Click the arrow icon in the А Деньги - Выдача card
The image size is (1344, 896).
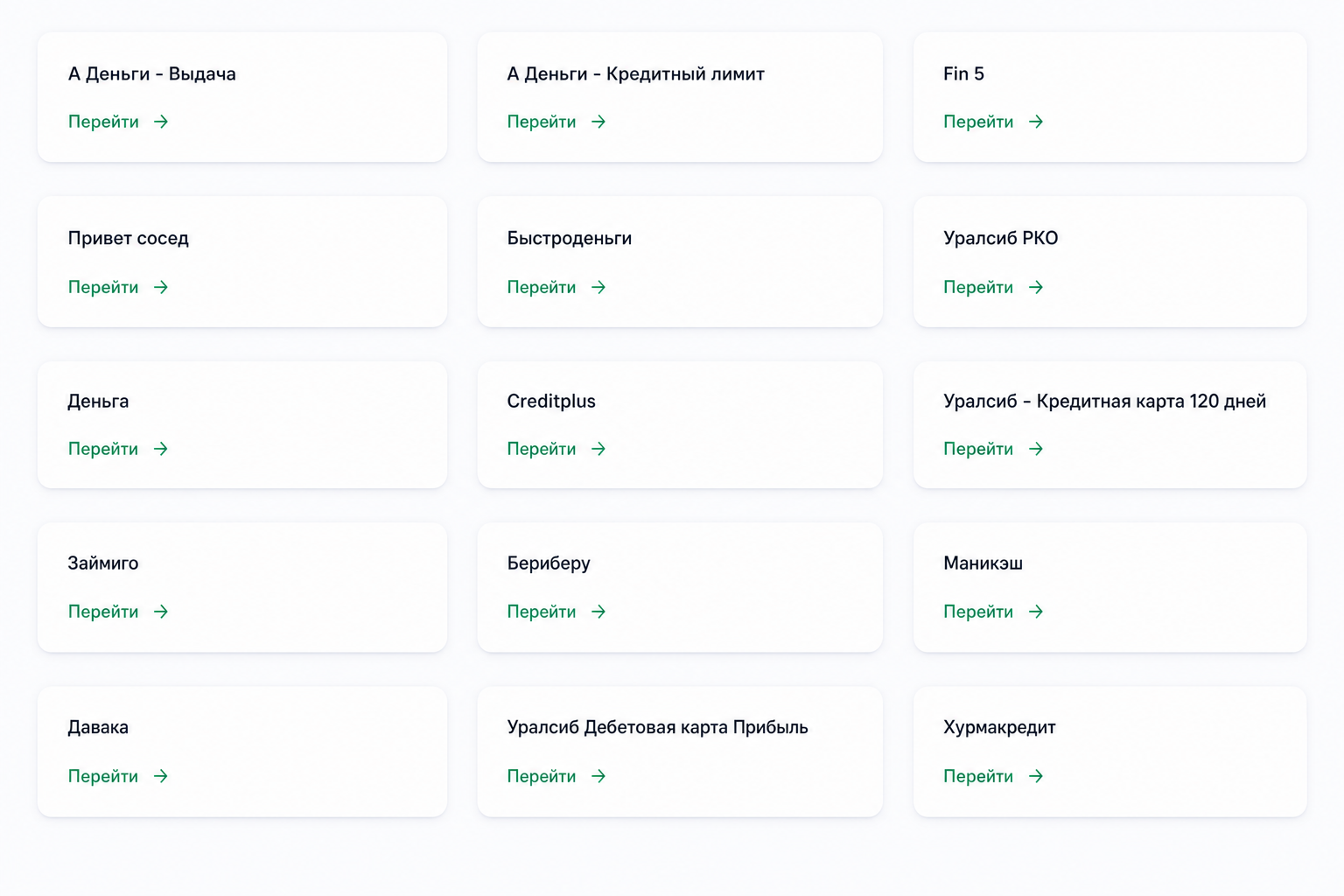pos(161,122)
